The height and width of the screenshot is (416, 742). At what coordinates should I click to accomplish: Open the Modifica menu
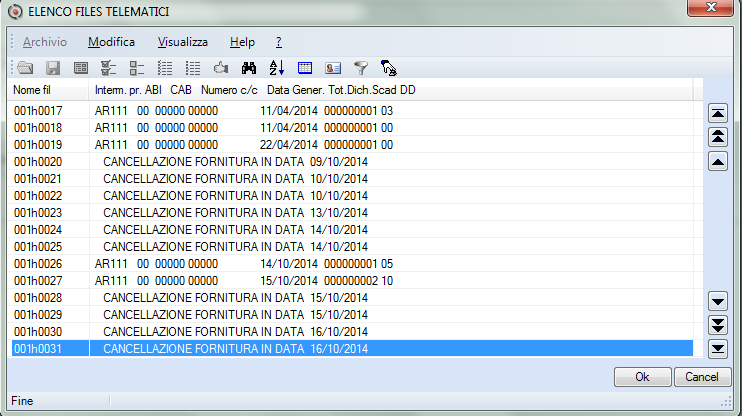[112, 42]
